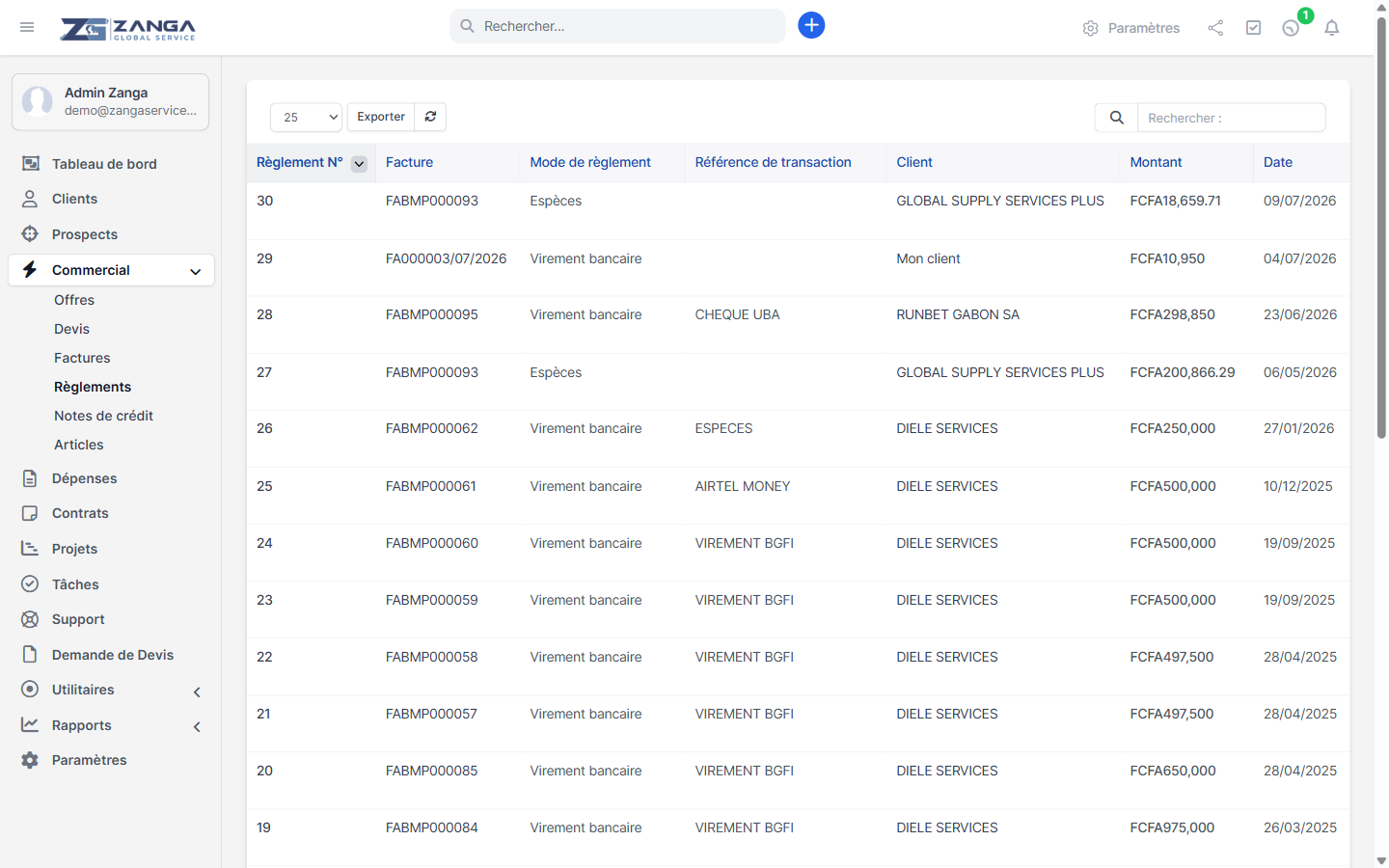Click the Projets chart icon
Image resolution: width=1389 pixels, height=868 pixels.
30,549
